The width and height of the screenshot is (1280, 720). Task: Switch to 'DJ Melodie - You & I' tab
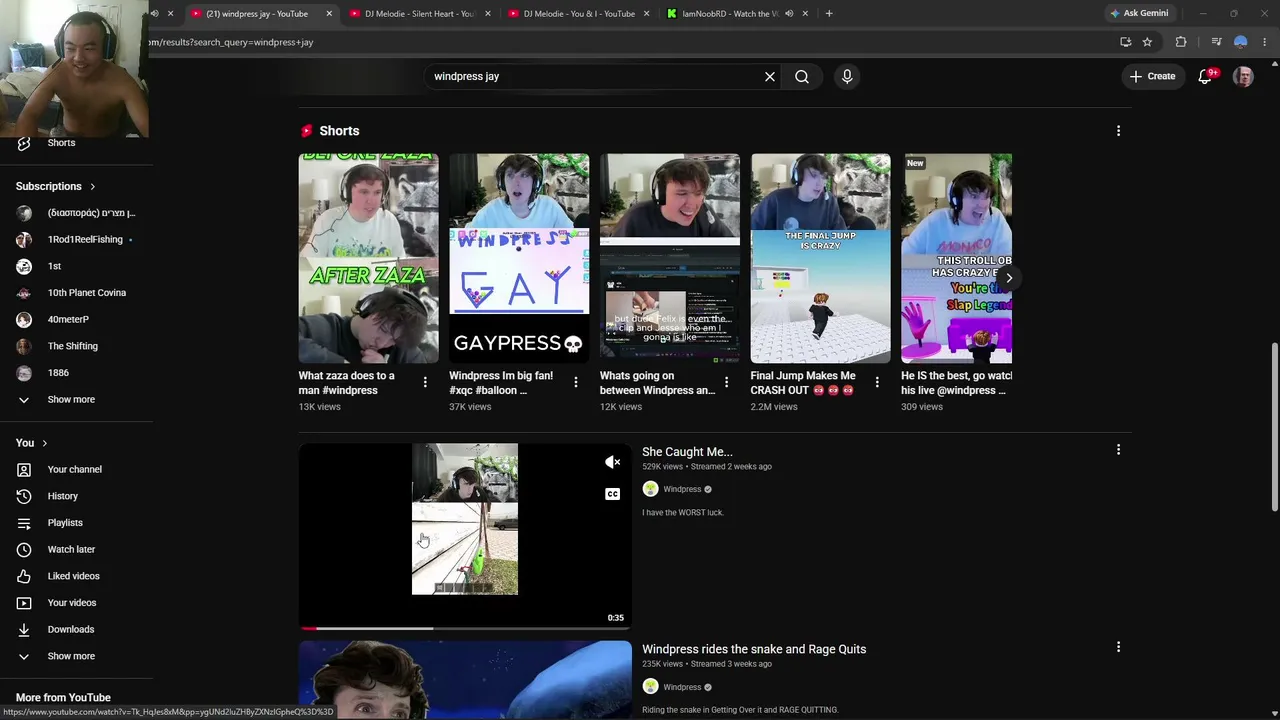tap(578, 14)
